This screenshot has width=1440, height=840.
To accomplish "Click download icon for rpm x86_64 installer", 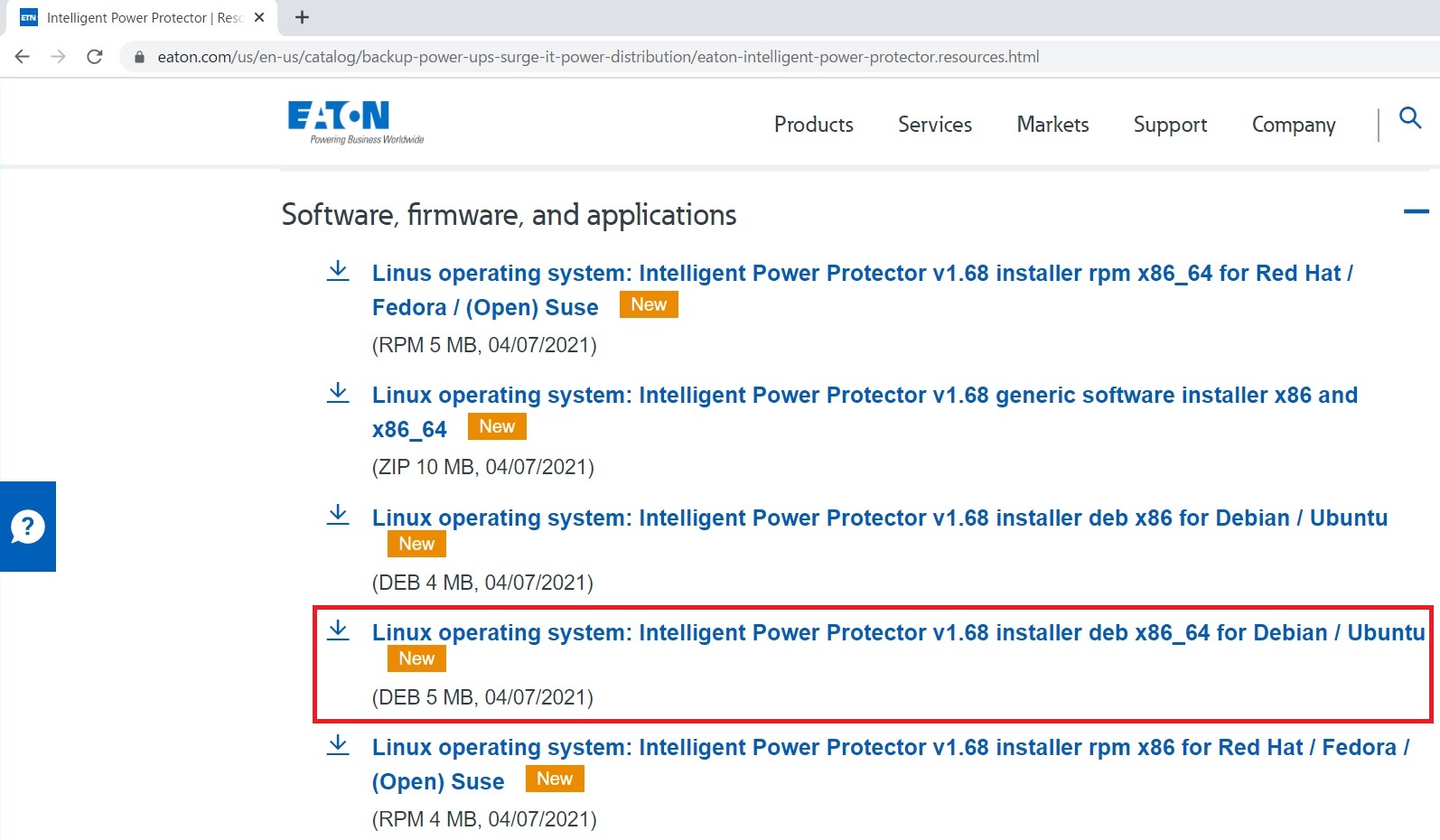I will coord(338,271).
